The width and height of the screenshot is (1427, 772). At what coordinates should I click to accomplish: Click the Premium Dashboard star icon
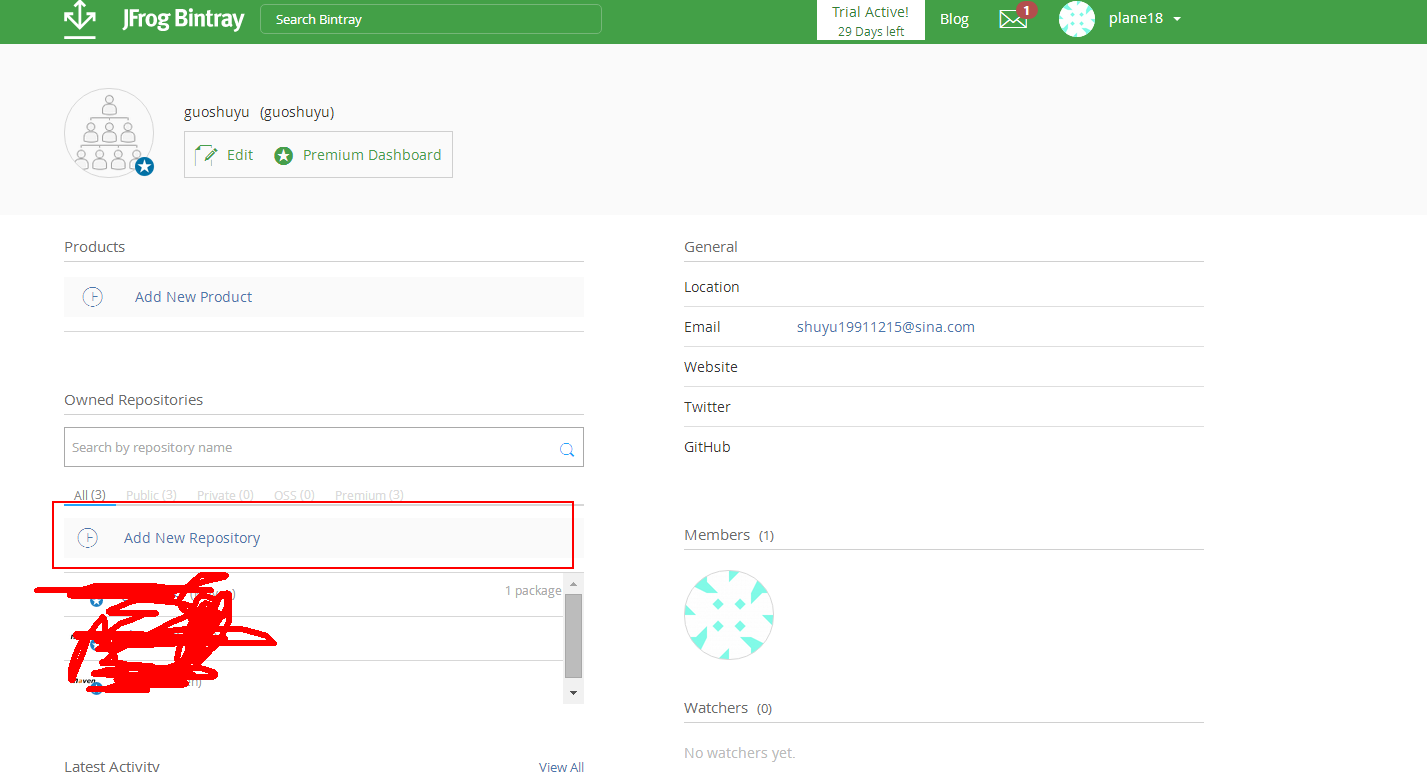click(x=284, y=155)
